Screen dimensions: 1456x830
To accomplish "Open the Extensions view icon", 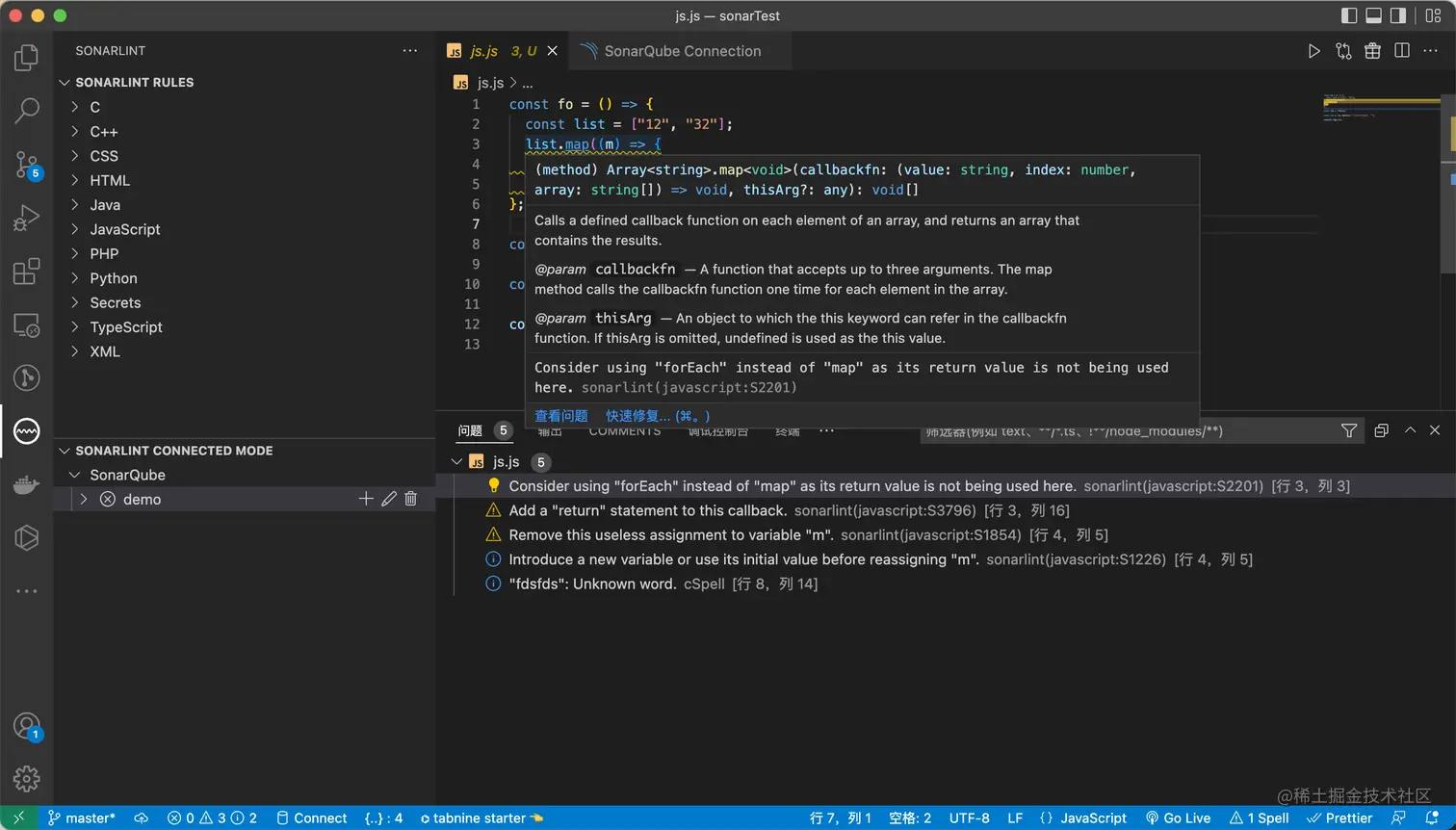I will point(26,272).
